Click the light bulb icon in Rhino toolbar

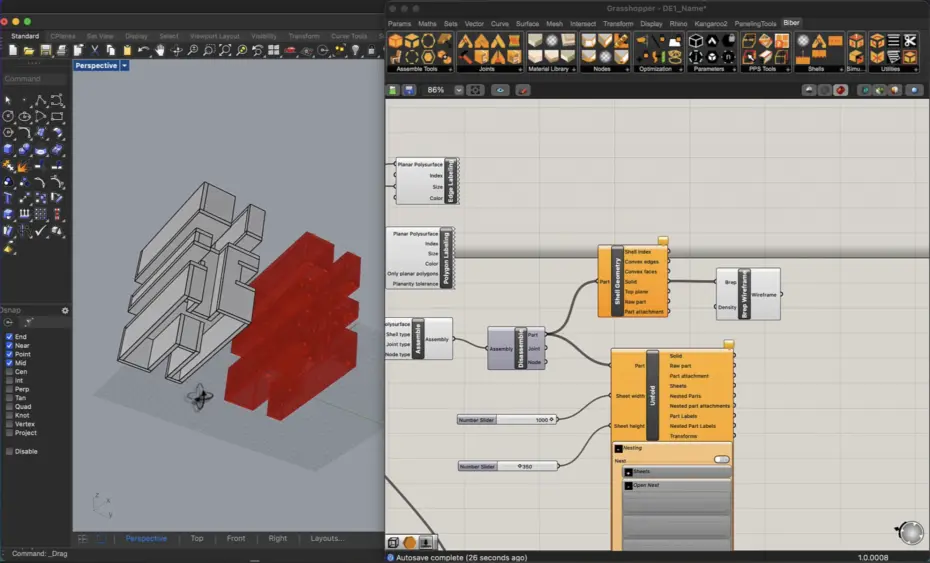point(355,51)
